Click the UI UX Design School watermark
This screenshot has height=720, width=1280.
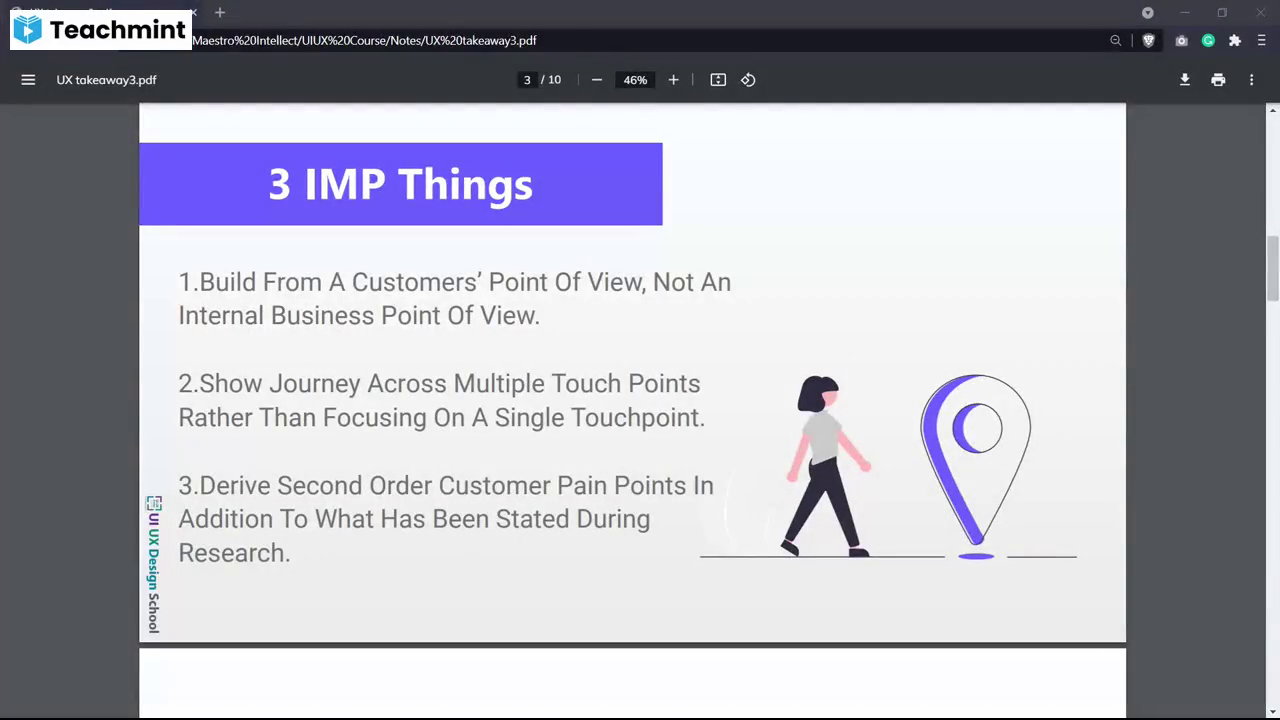(x=153, y=563)
